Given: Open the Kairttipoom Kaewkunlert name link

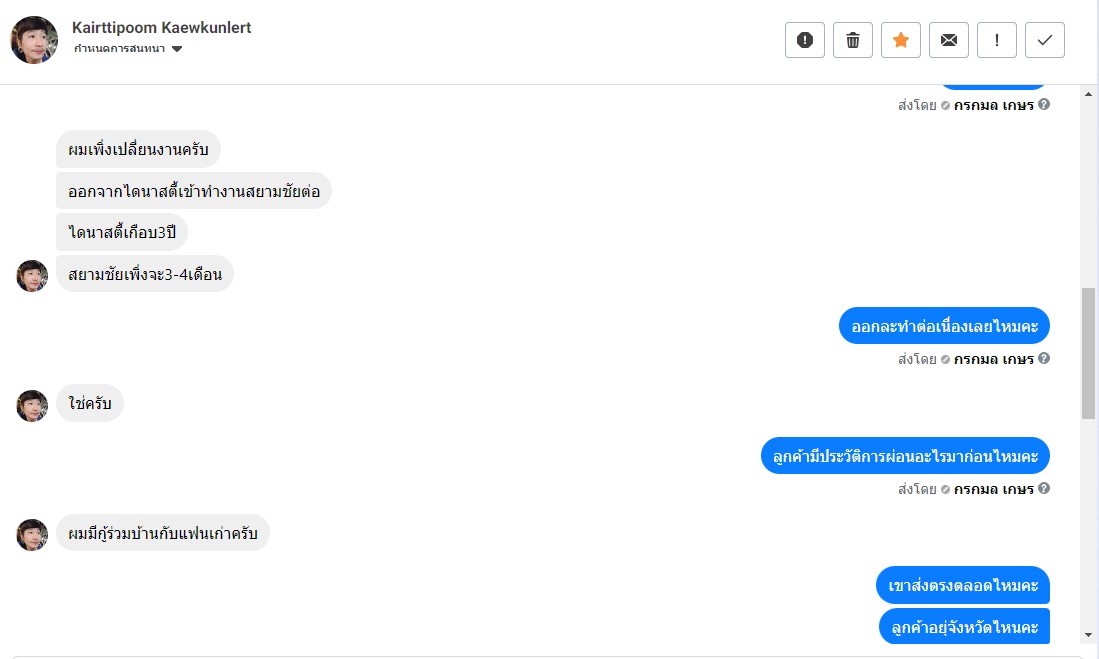Looking at the screenshot, I should click(162, 27).
